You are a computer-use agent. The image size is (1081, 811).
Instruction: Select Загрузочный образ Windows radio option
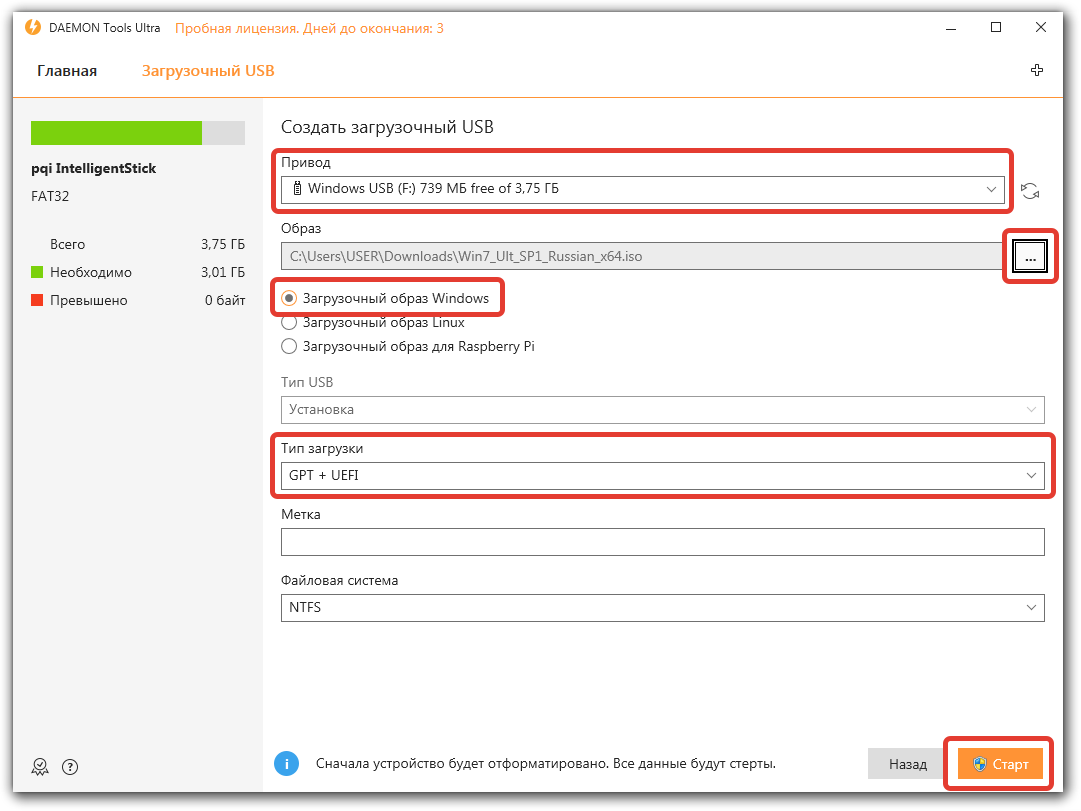(x=289, y=298)
